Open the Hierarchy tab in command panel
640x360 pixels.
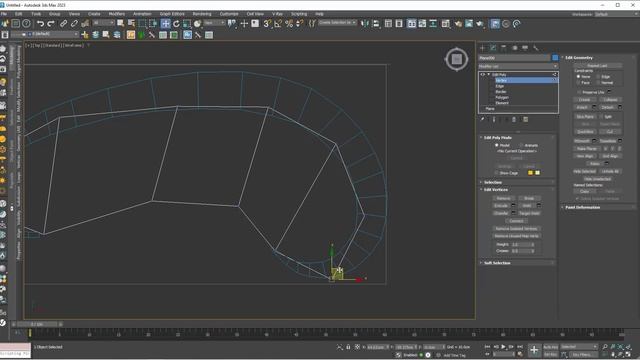click(504, 48)
